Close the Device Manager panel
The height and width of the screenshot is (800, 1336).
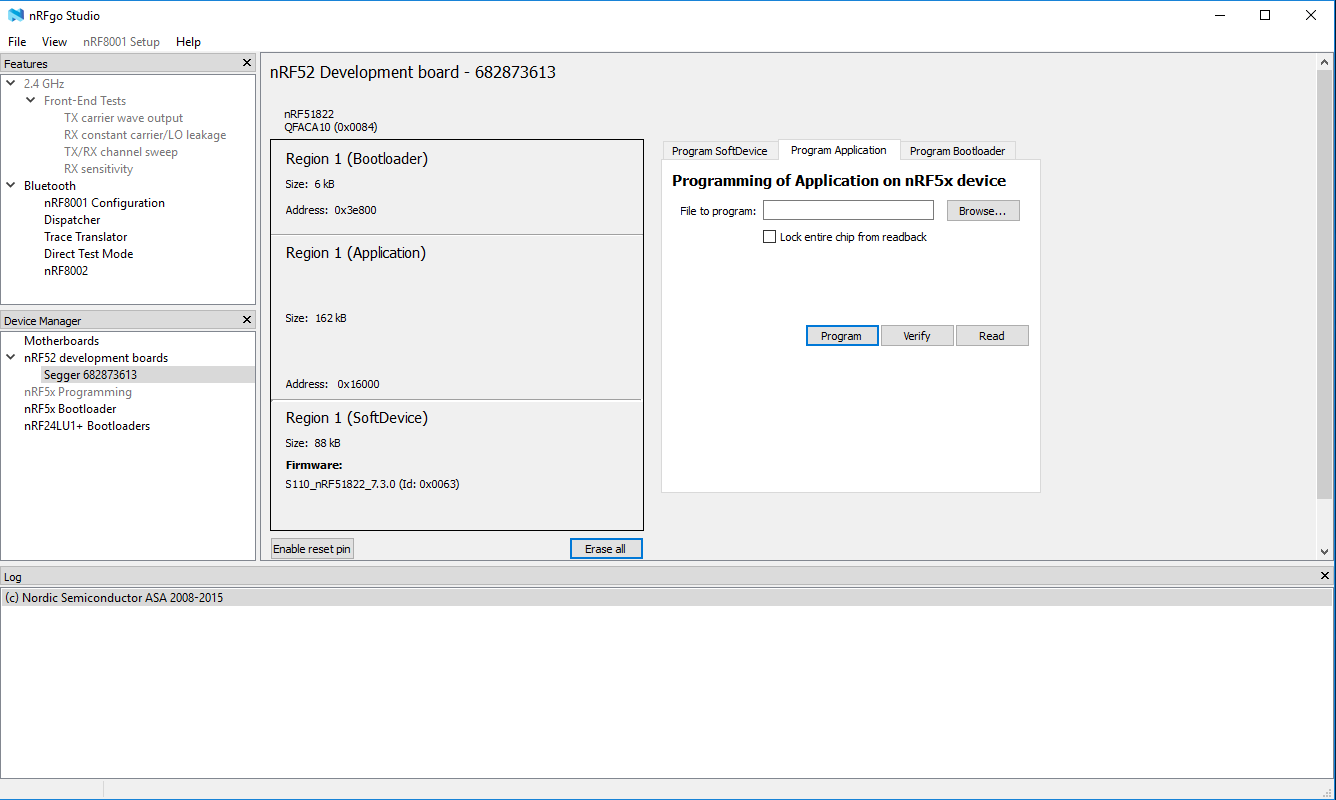pyautogui.click(x=247, y=320)
